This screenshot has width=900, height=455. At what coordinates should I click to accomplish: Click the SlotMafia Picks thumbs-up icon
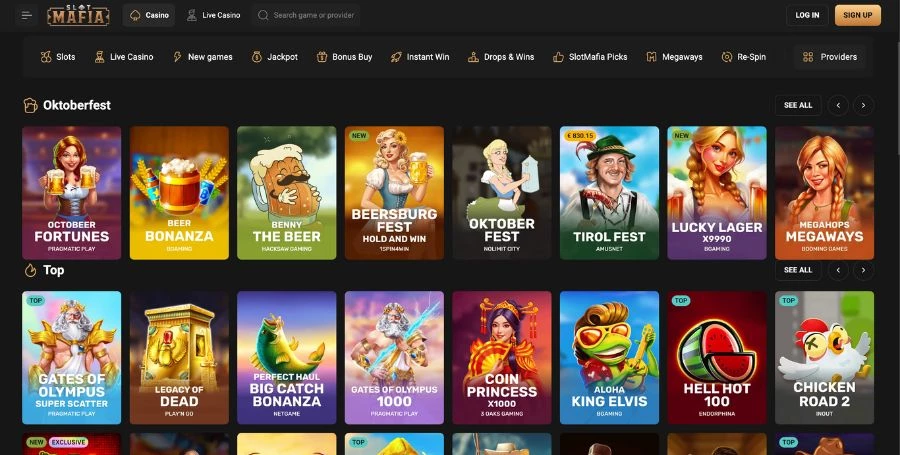click(x=558, y=57)
